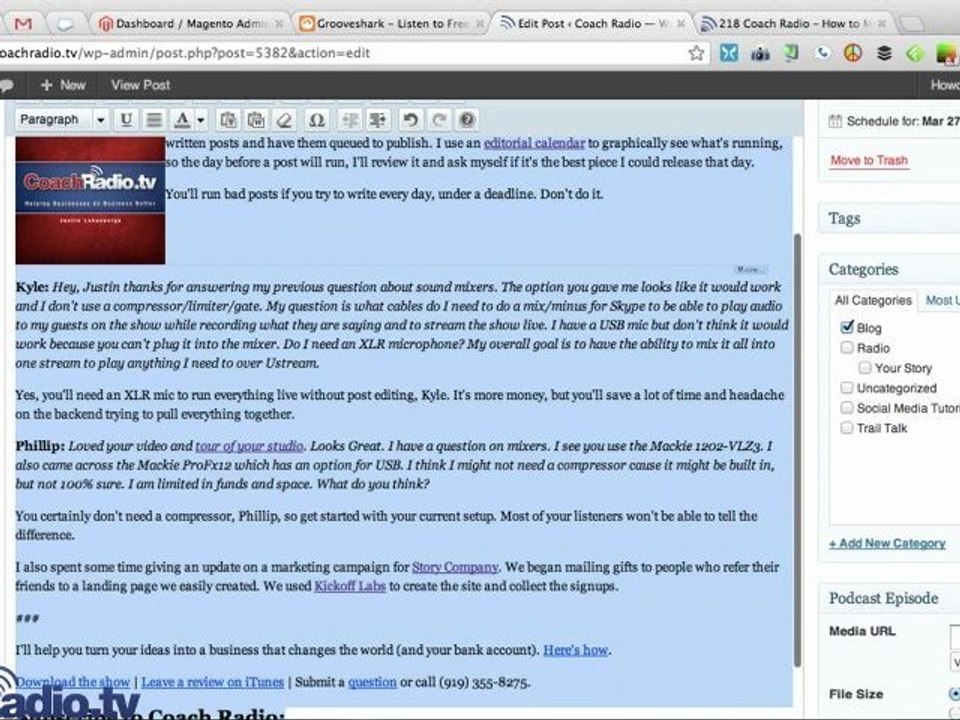The image size is (960, 720).
Task: Open the editorial calendar link
Action: (x=534, y=143)
